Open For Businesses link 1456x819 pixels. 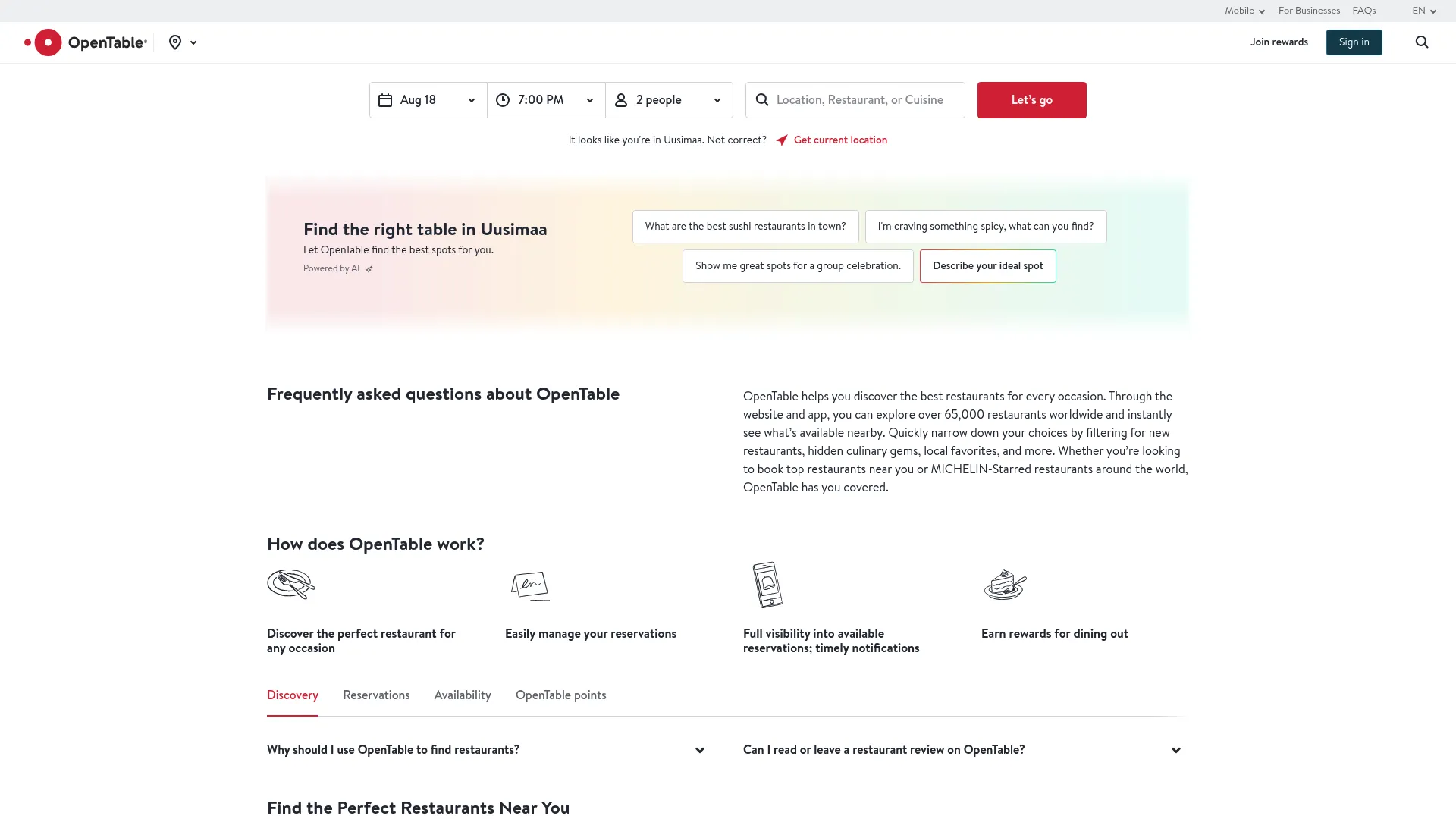[1309, 11]
